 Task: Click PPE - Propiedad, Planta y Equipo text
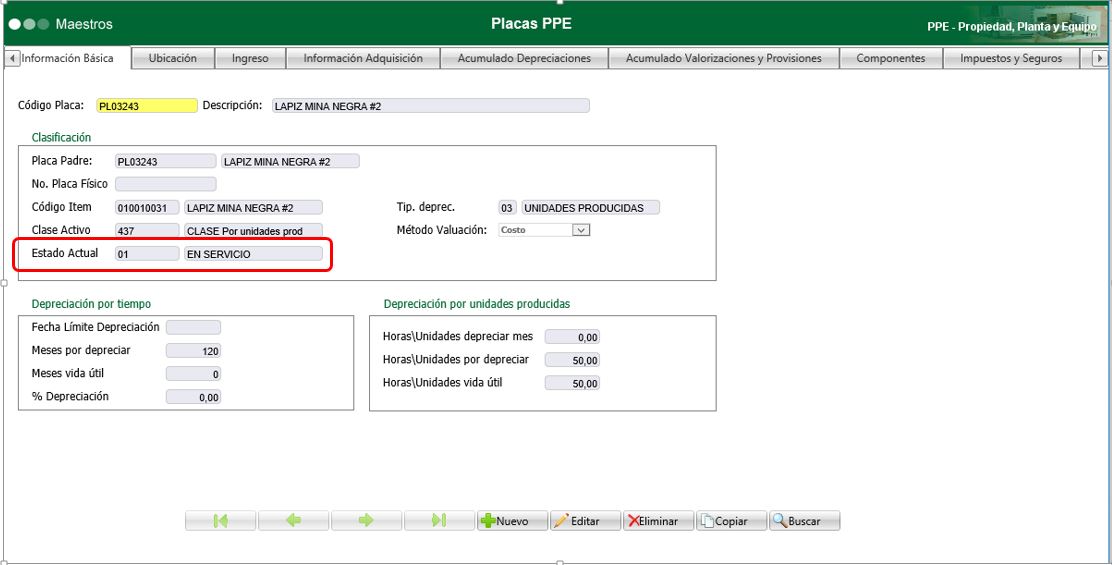pyautogui.click(x=1012, y=27)
